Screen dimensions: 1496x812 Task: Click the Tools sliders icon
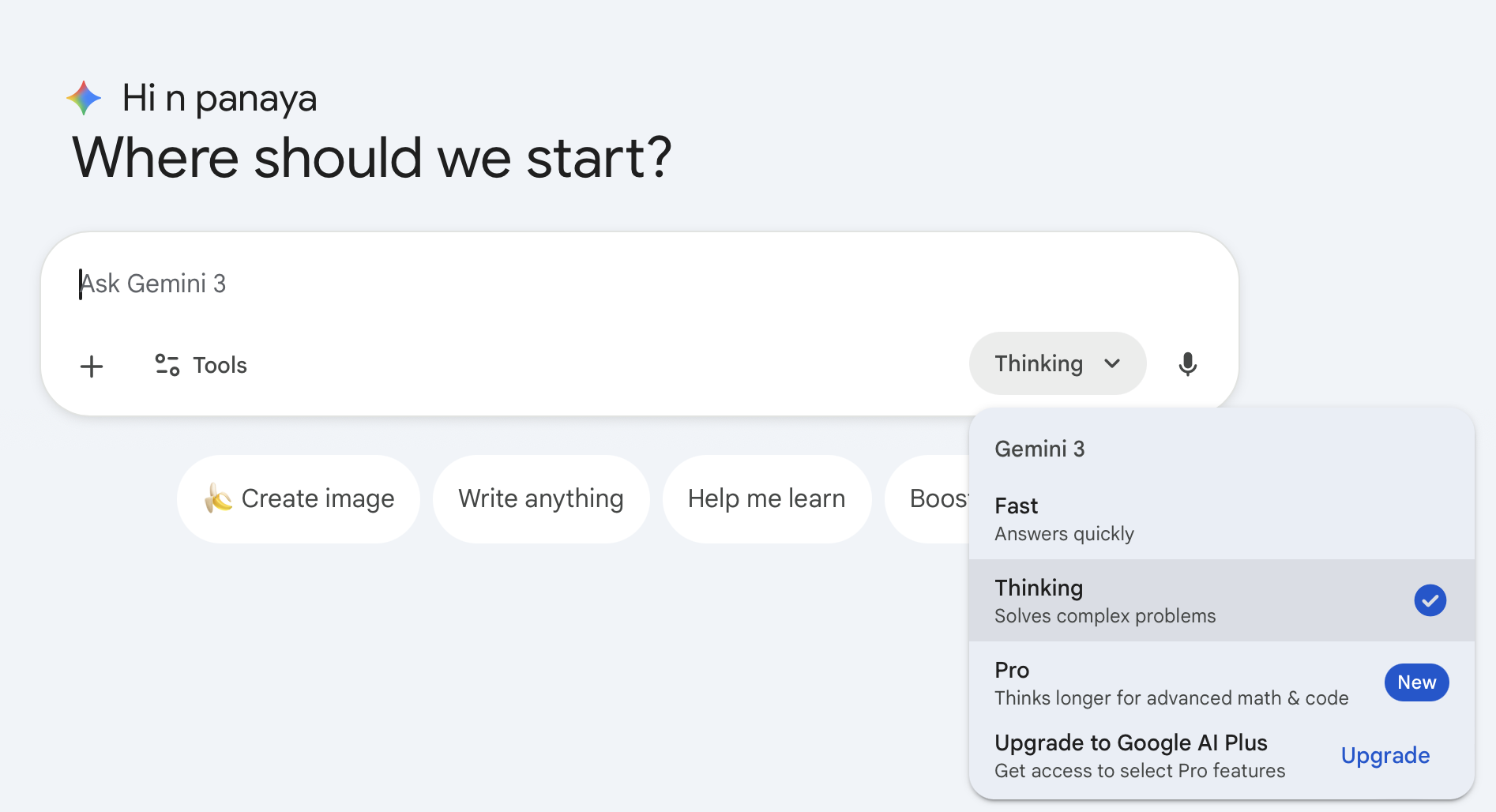(x=167, y=365)
